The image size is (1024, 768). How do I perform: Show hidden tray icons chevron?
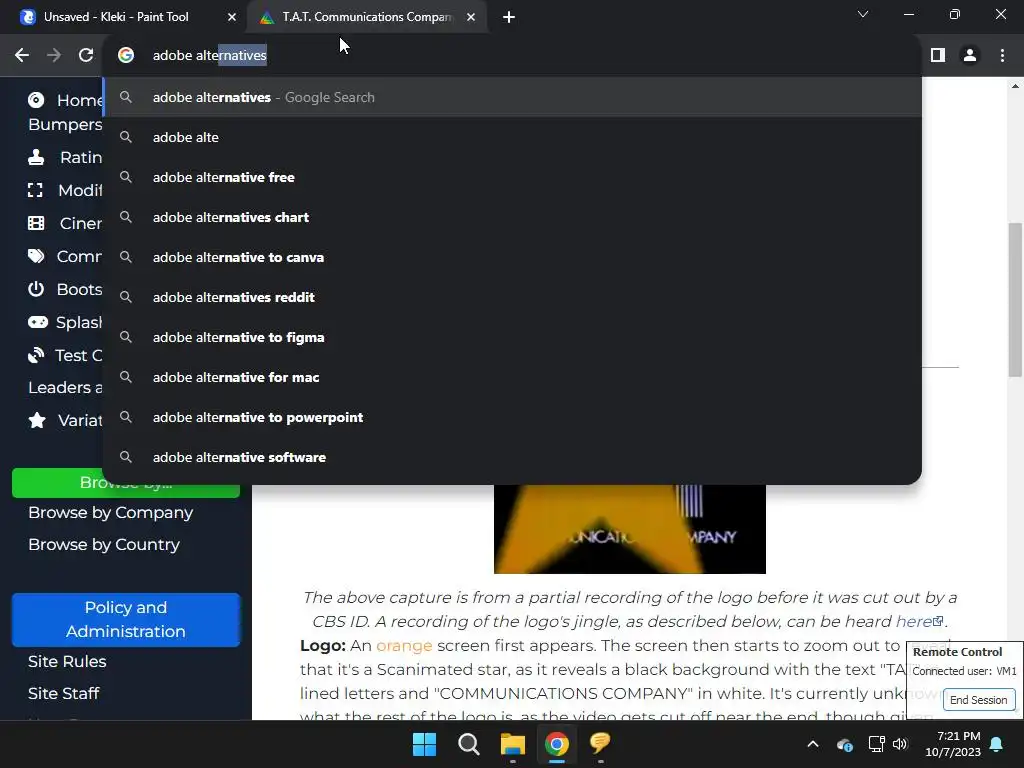coord(812,744)
